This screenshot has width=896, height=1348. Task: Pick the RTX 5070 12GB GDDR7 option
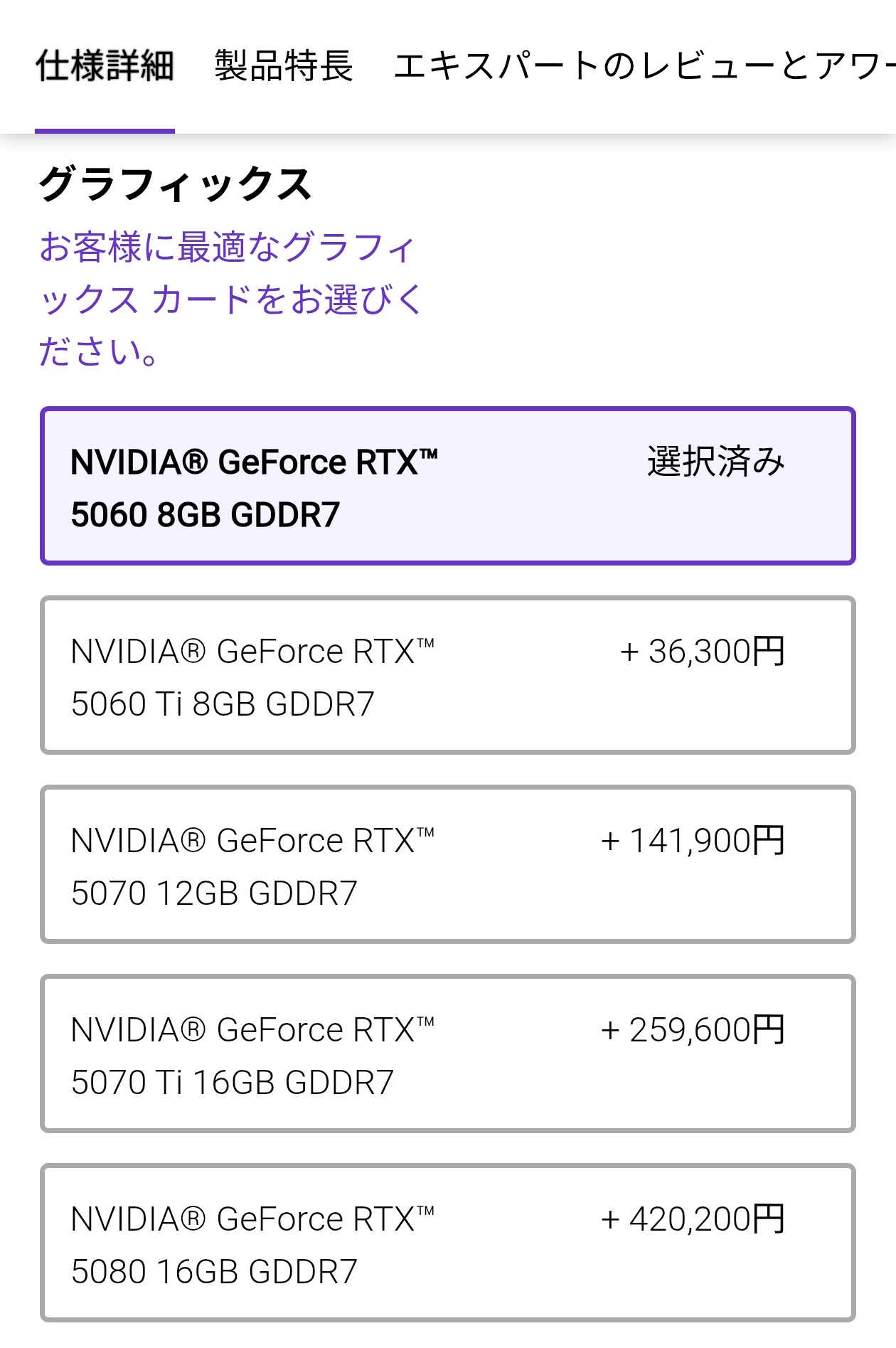coord(448,865)
